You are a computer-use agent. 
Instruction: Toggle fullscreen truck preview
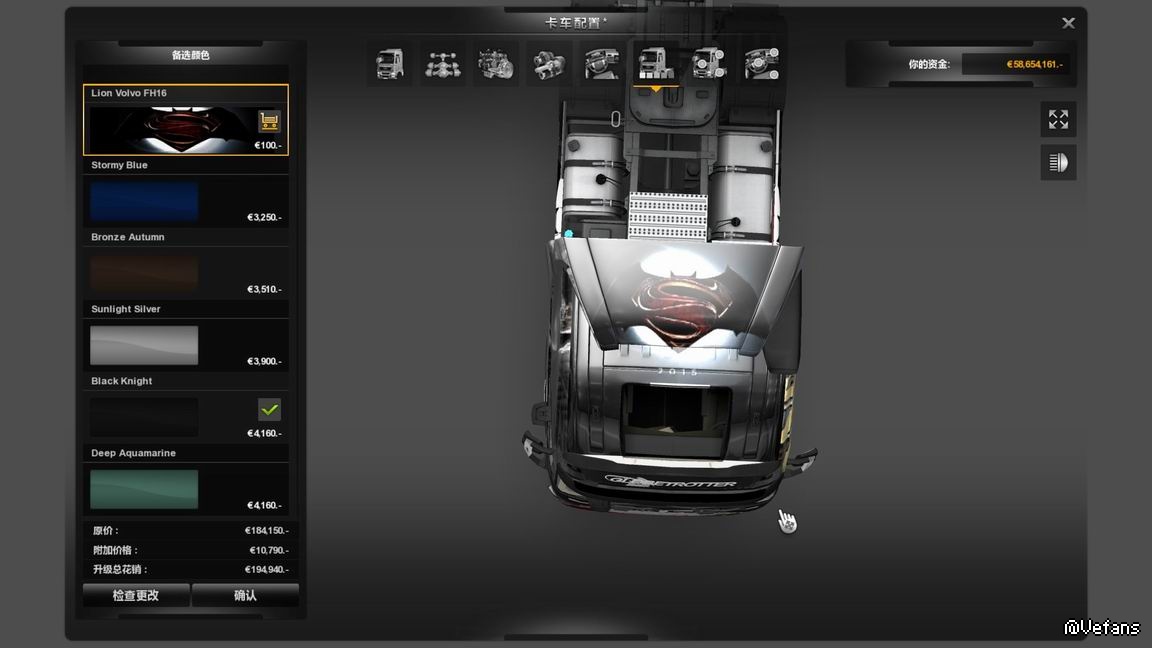(x=1059, y=119)
